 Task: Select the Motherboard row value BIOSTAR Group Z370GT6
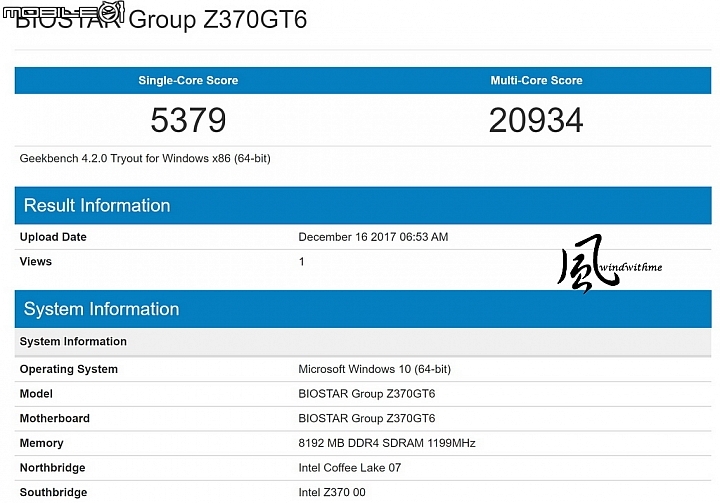367,418
